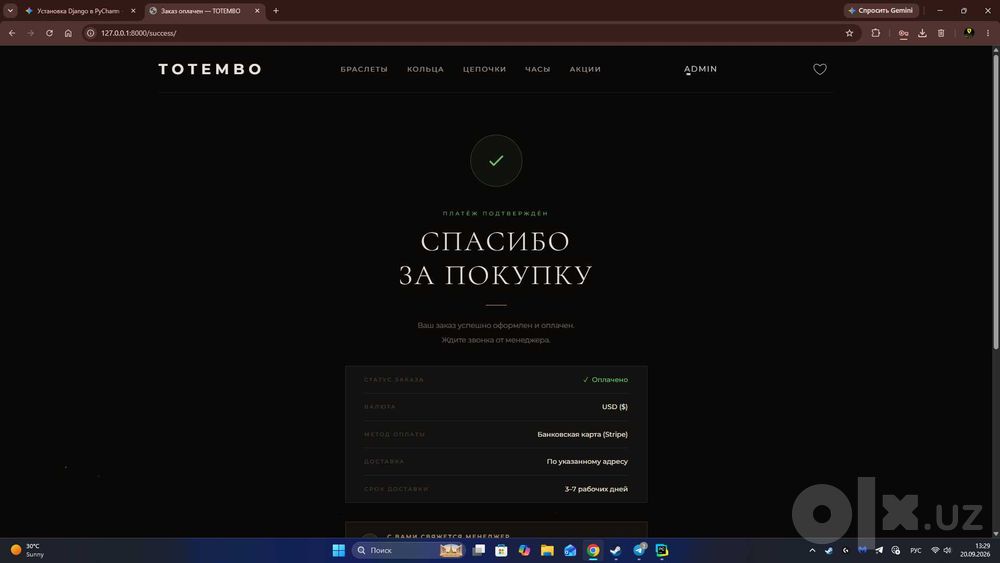Click the Спросить Gemini button
The height and width of the screenshot is (563, 1000).
[x=881, y=11]
